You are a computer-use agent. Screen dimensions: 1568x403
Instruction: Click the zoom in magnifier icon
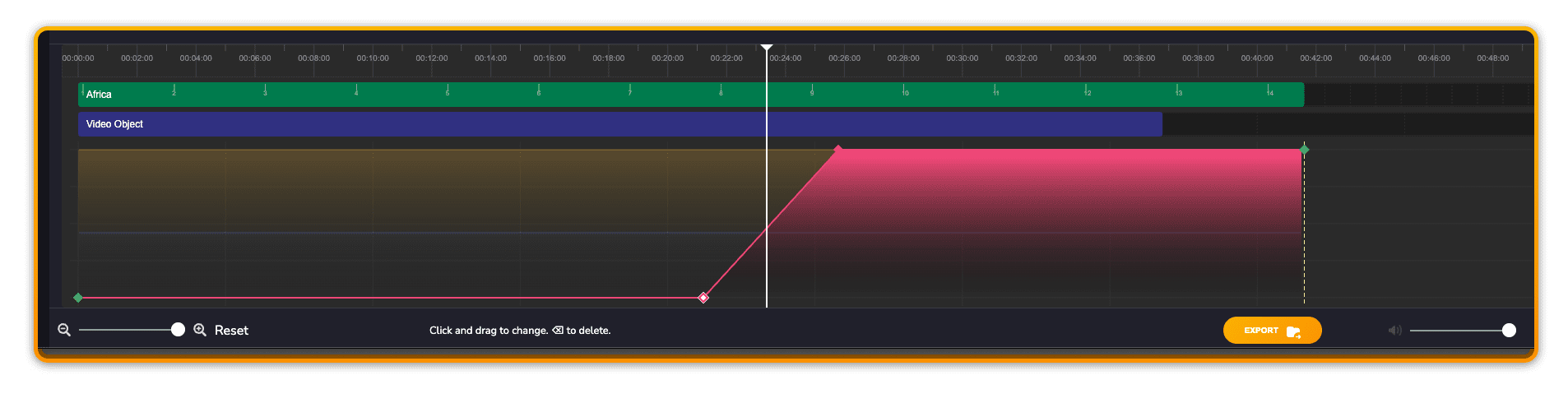tap(200, 330)
